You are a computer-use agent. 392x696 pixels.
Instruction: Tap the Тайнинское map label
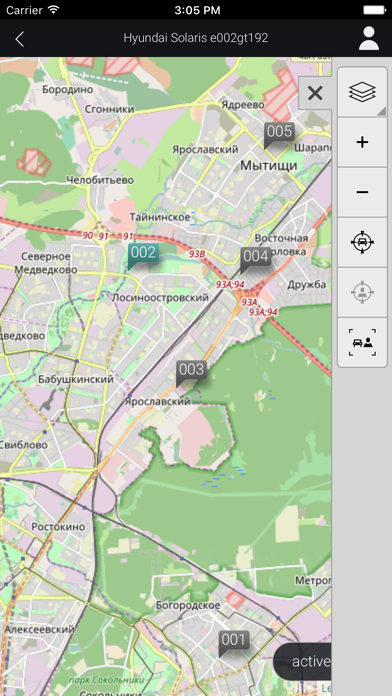(x=160, y=217)
